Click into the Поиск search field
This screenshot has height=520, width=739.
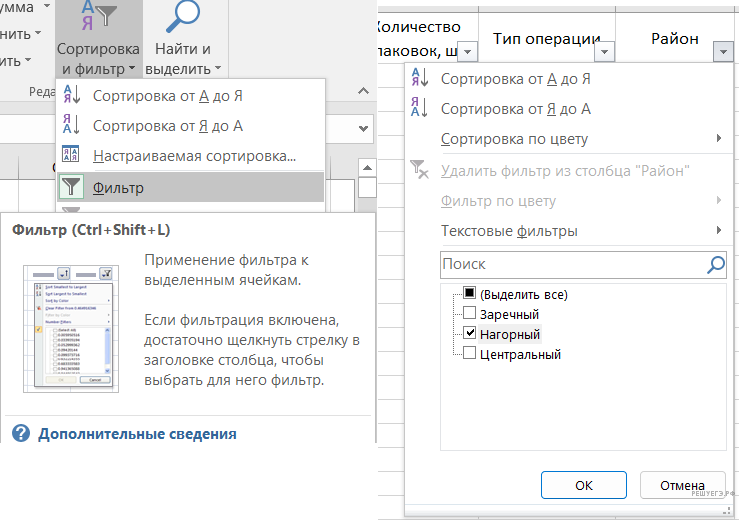[570, 264]
